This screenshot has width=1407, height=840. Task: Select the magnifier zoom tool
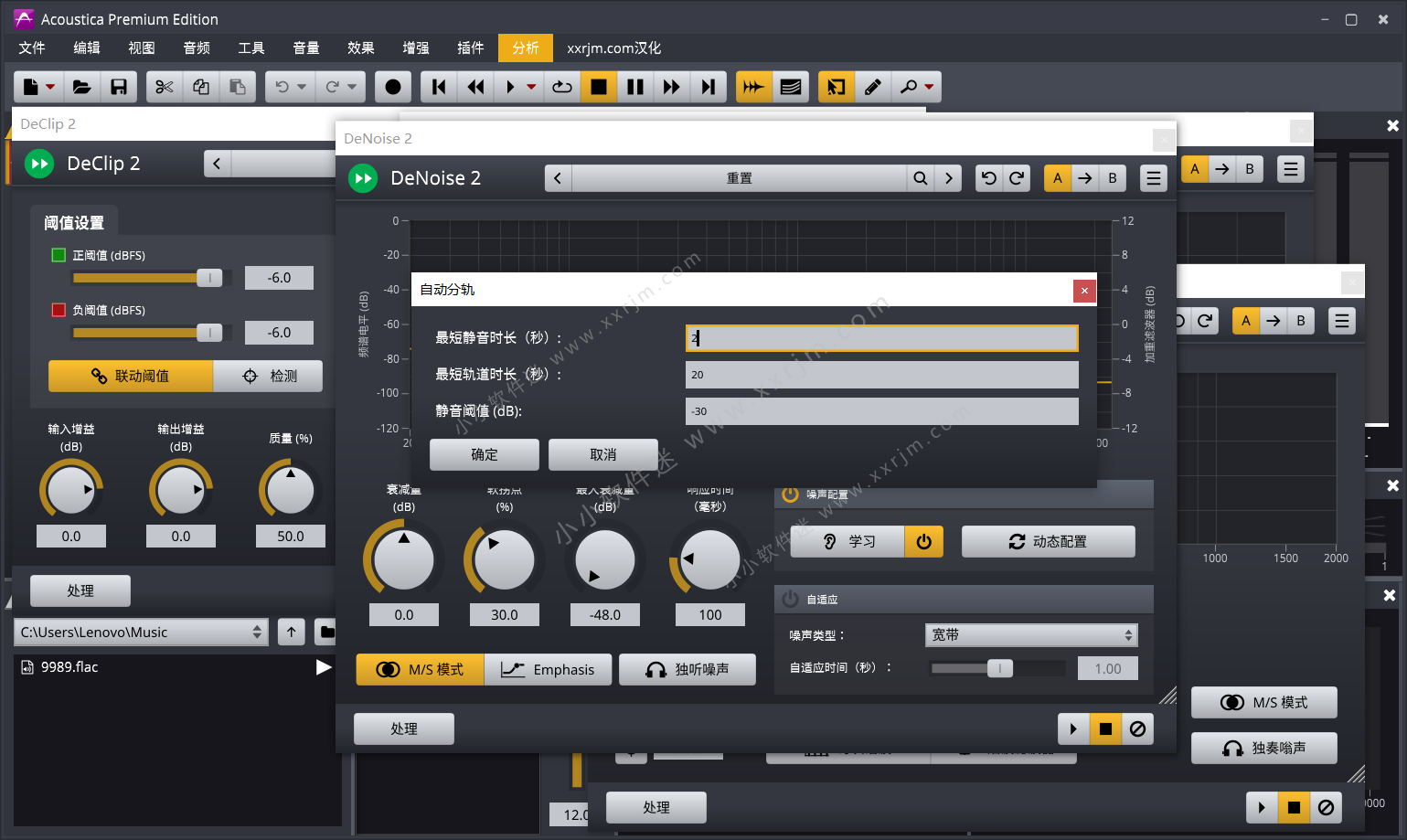click(909, 87)
